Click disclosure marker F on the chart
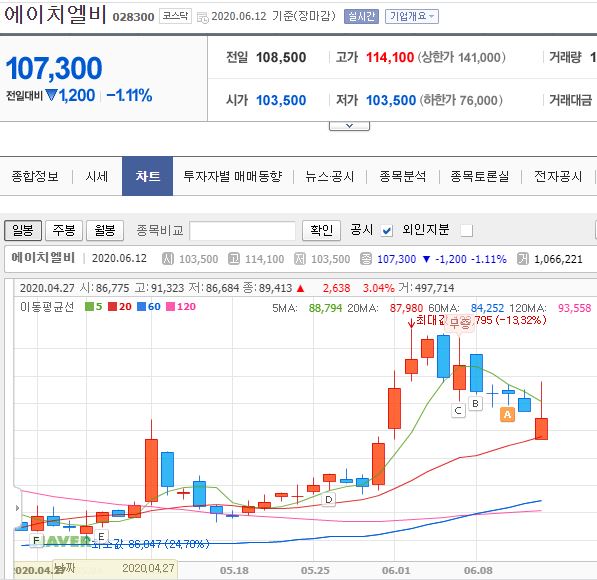The image size is (597, 580). tap(36, 540)
